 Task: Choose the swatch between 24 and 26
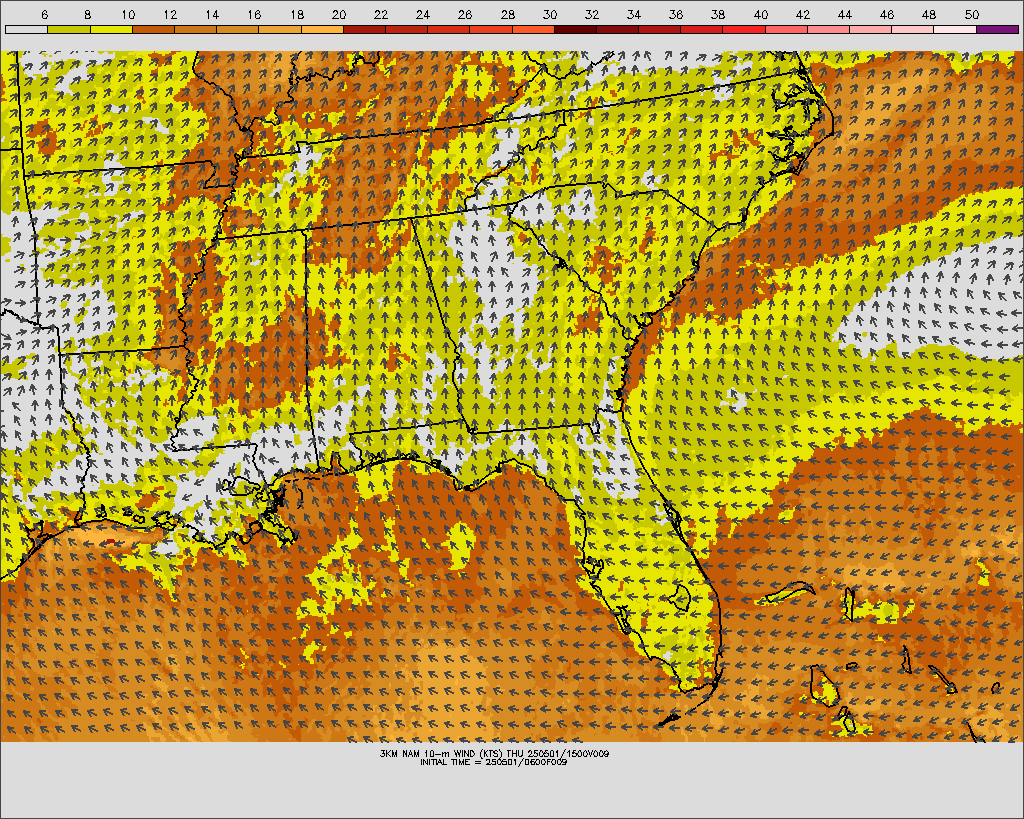coord(449,29)
